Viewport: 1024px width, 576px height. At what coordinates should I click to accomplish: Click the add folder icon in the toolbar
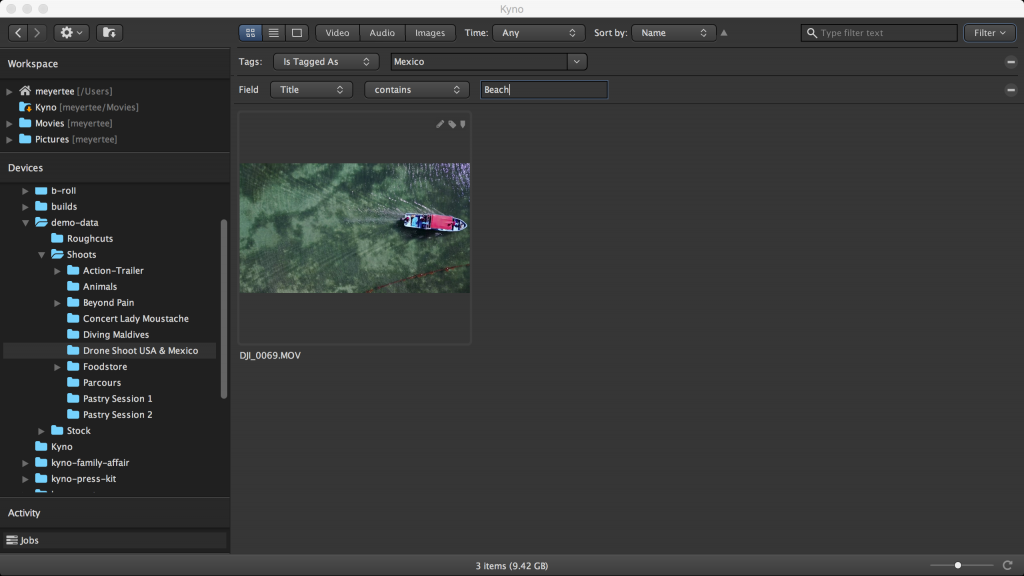(108, 32)
